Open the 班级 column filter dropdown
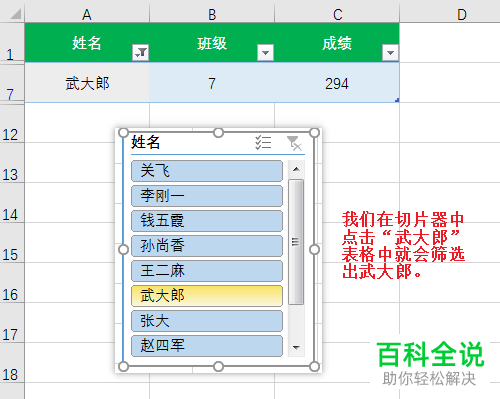Screen dimensions: 500x399 [x=265, y=53]
